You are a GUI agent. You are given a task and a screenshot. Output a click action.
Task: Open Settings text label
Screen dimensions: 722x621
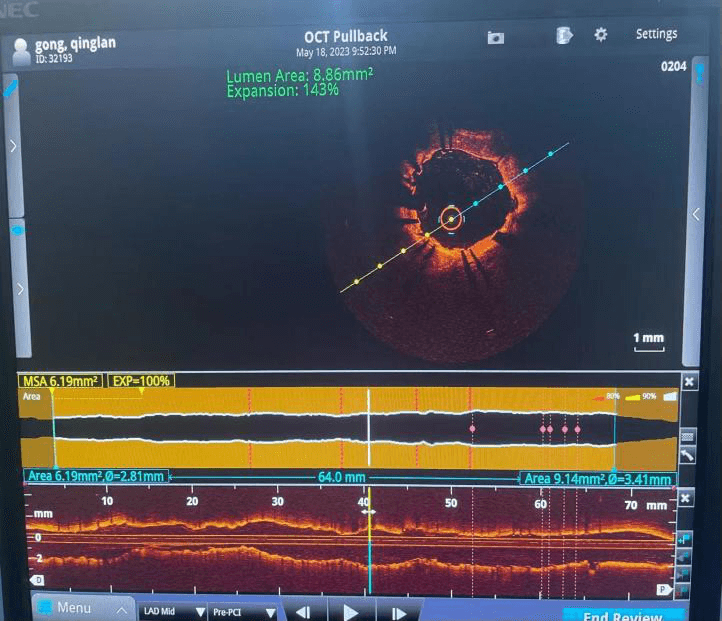point(656,34)
